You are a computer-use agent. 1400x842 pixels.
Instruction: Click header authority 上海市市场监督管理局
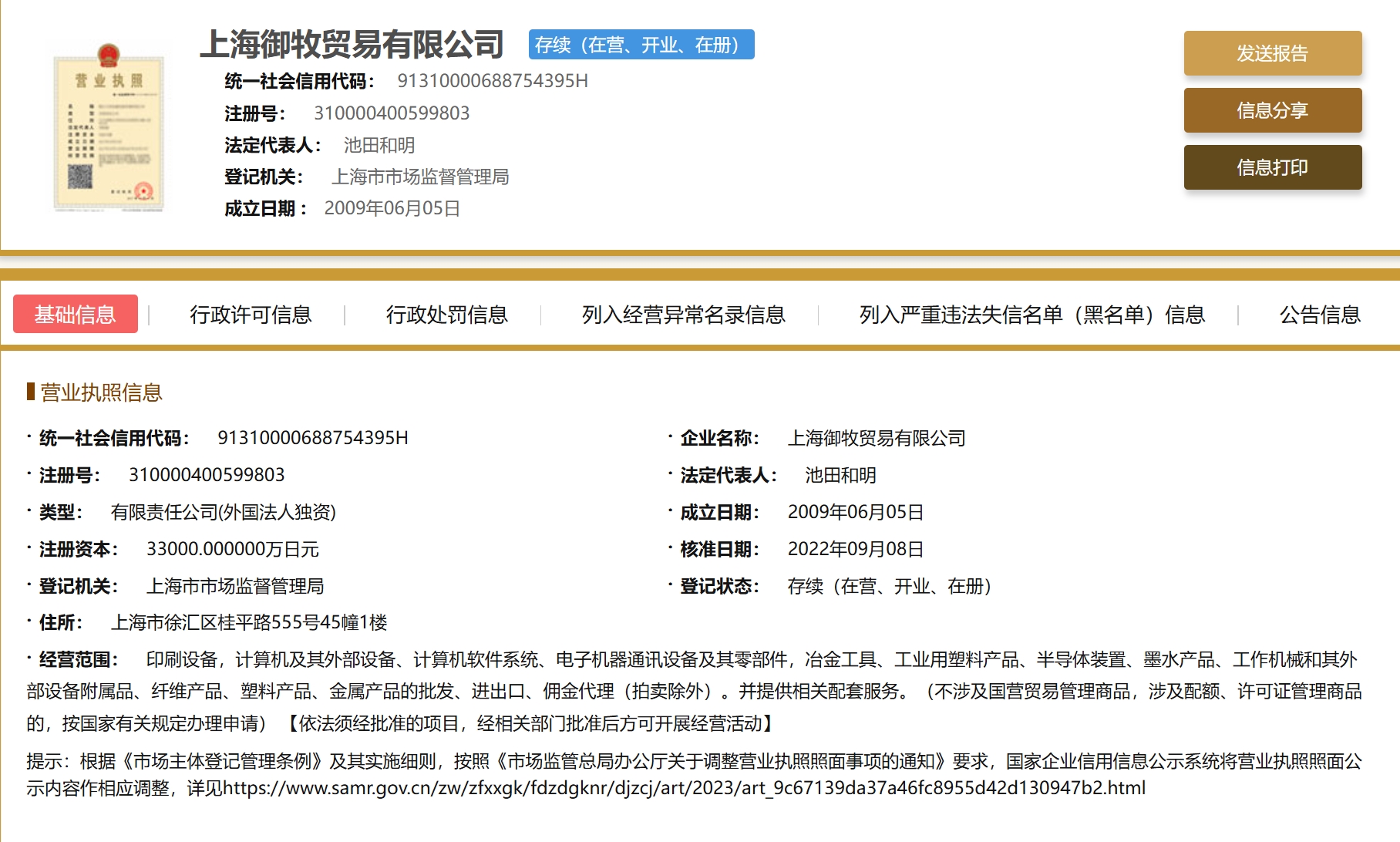tap(420, 177)
